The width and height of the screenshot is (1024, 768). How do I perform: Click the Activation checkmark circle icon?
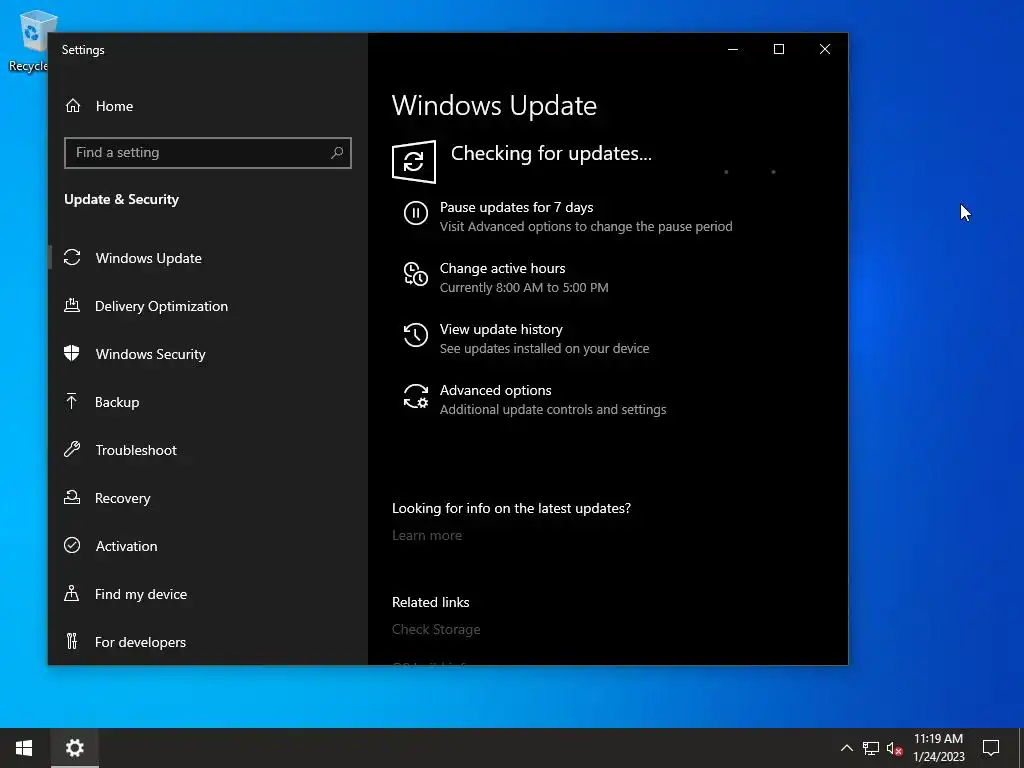tap(72, 545)
